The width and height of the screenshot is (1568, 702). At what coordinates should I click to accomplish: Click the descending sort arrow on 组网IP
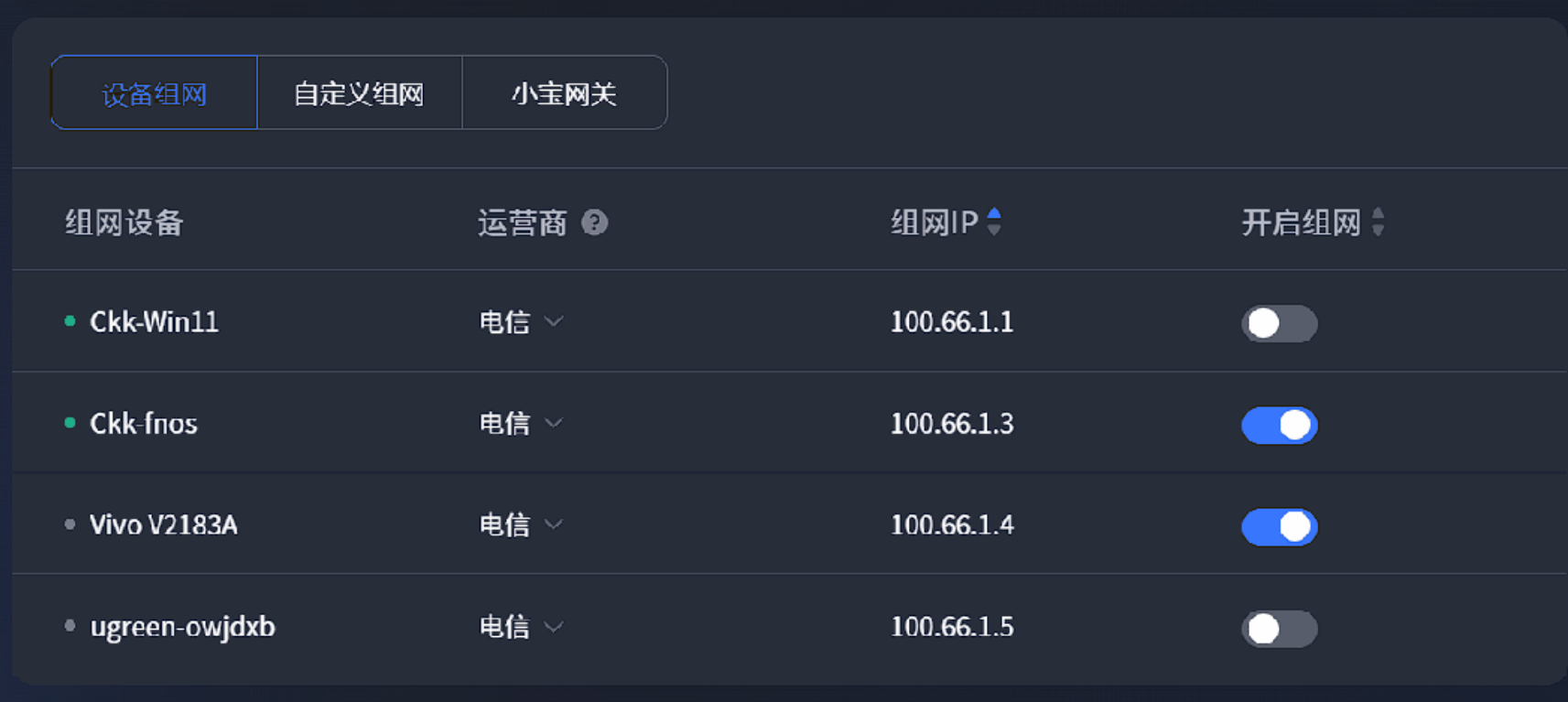tap(995, 230)
